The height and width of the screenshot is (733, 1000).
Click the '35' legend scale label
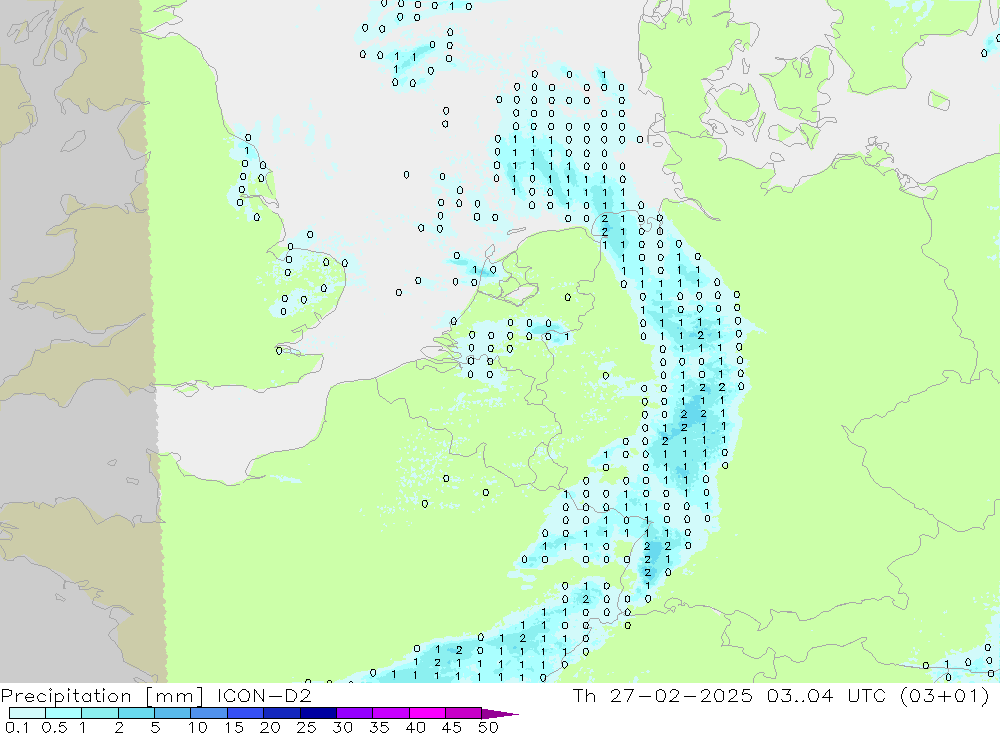379,727
